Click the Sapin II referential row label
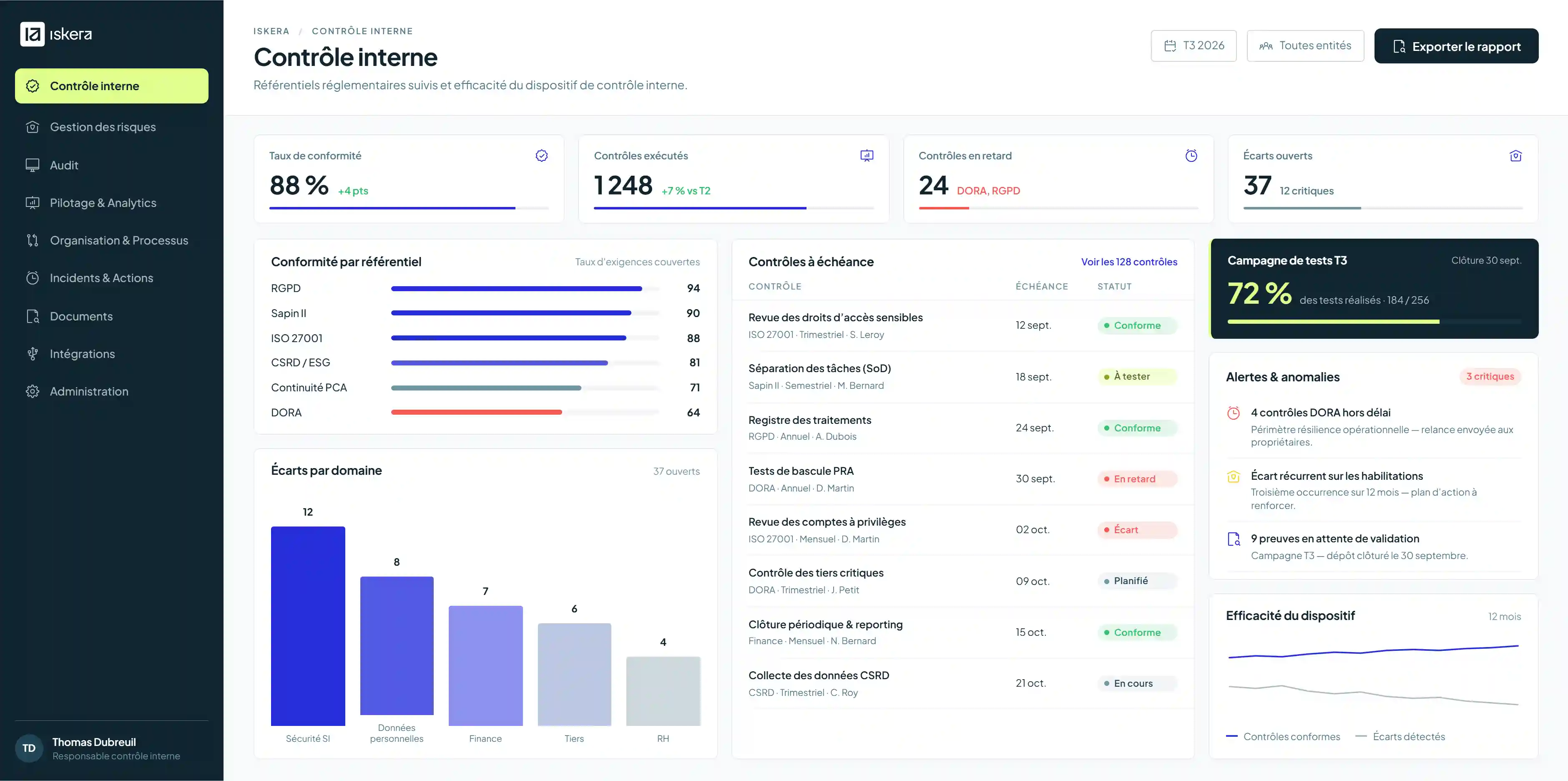 [x=289, y=313]
